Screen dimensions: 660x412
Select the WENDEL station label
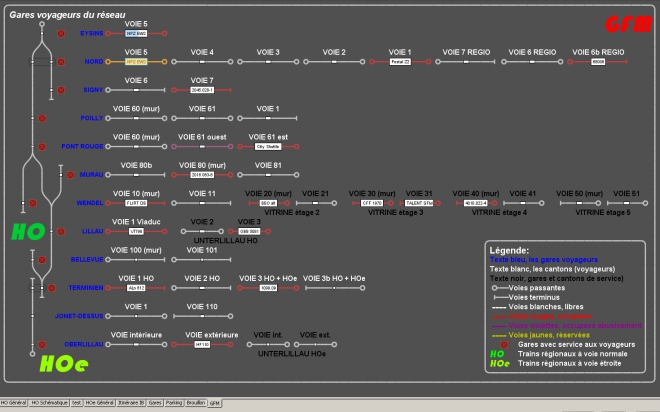coord(90,203)
